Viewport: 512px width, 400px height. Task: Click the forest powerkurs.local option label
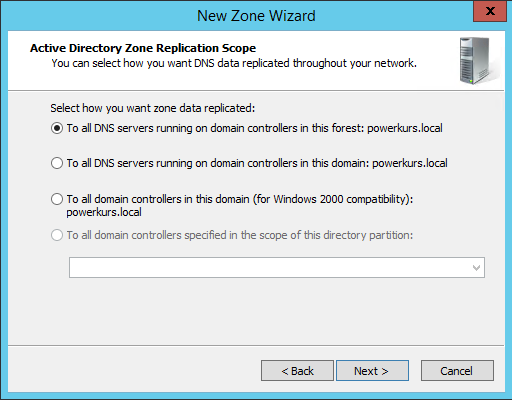[255, 128]
